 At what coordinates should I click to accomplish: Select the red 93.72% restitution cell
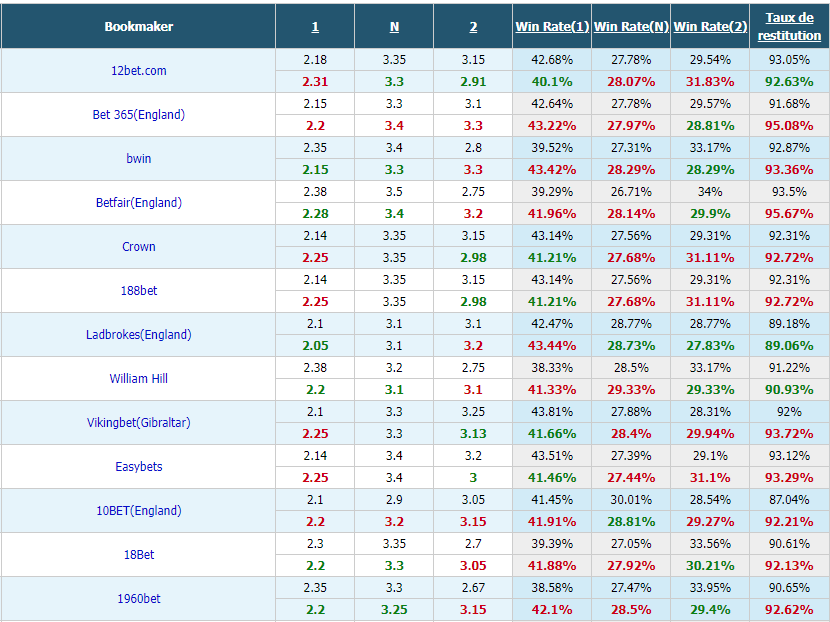coord(789,433)
